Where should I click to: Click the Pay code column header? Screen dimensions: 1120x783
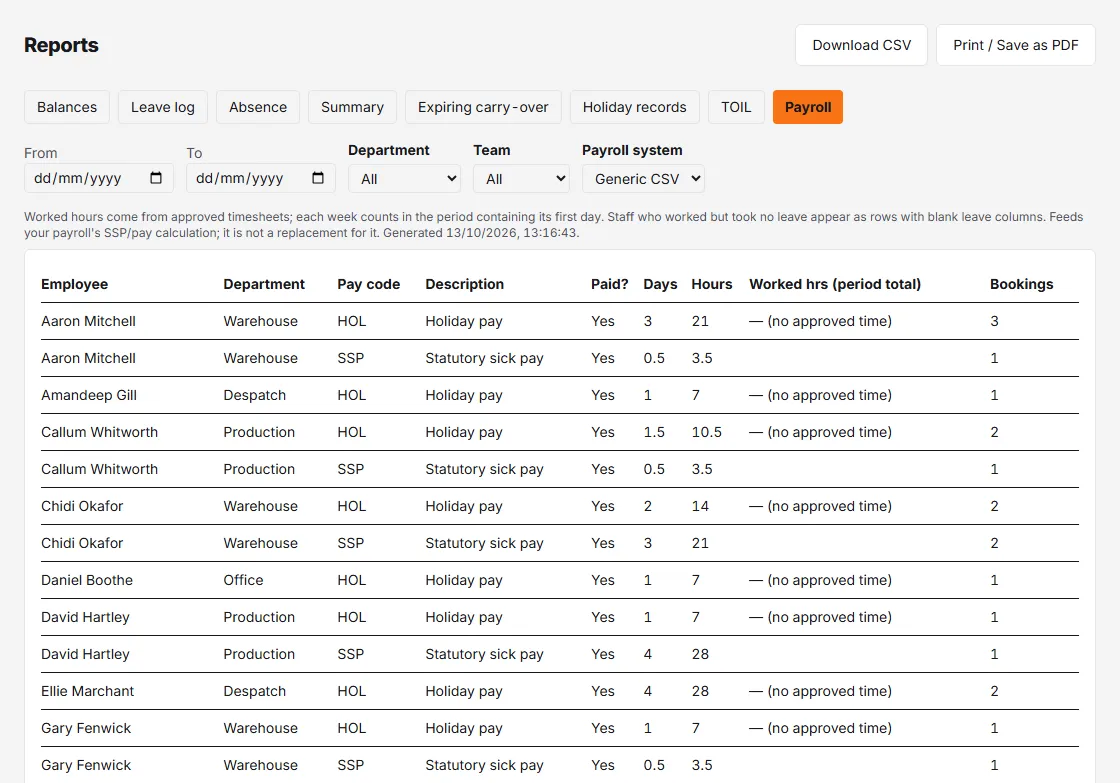(x=369, y=284)
